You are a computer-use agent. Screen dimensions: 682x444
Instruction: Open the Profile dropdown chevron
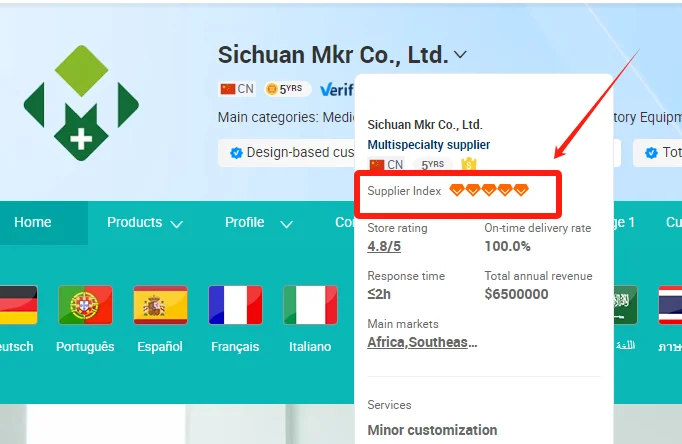[x=286, y=224]
